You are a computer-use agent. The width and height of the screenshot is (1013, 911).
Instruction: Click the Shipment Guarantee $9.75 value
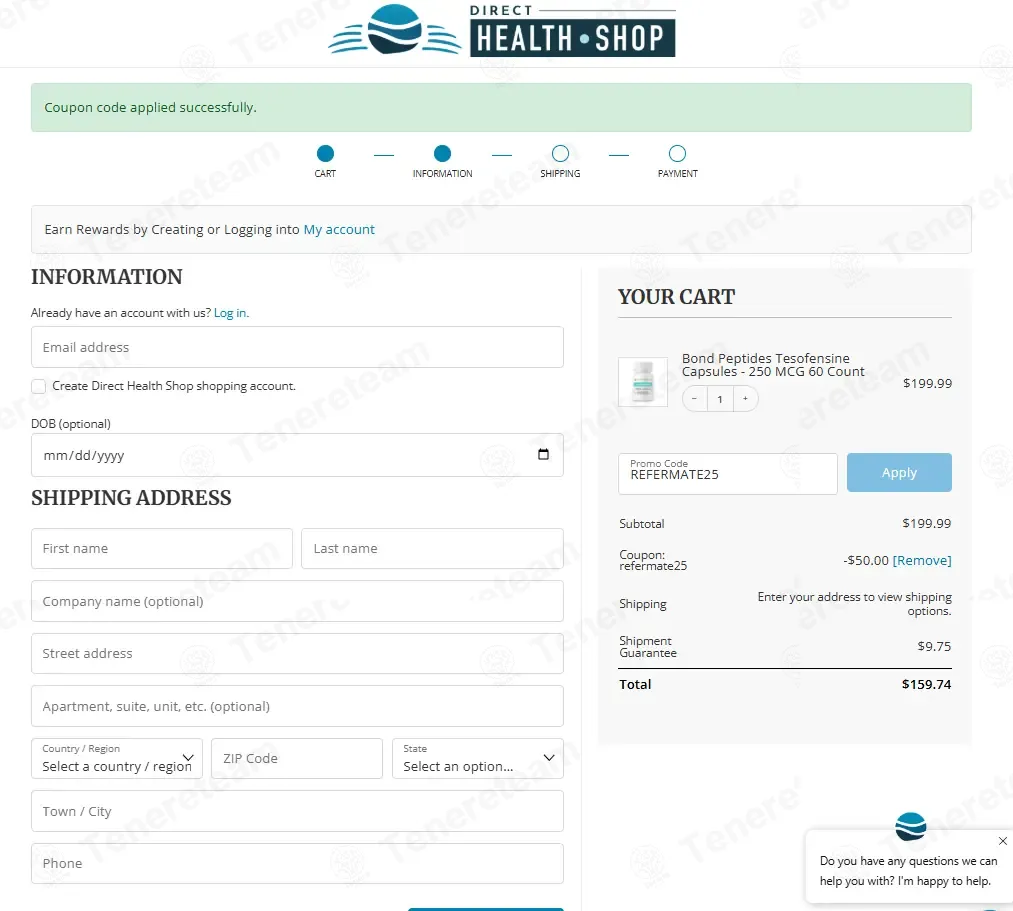(934, 646)
